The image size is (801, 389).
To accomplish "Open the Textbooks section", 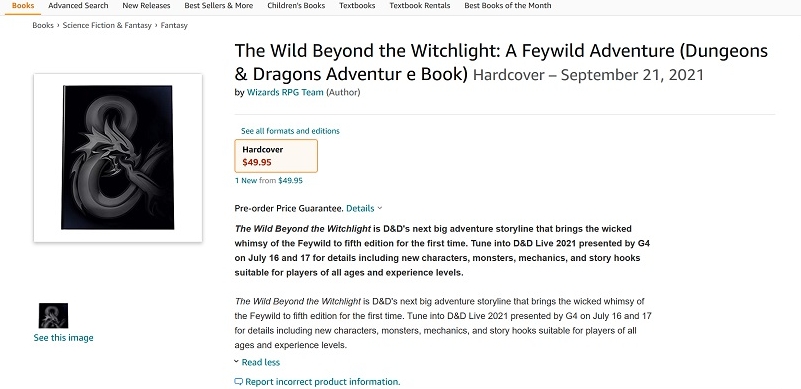I will [x=357, y=6].
